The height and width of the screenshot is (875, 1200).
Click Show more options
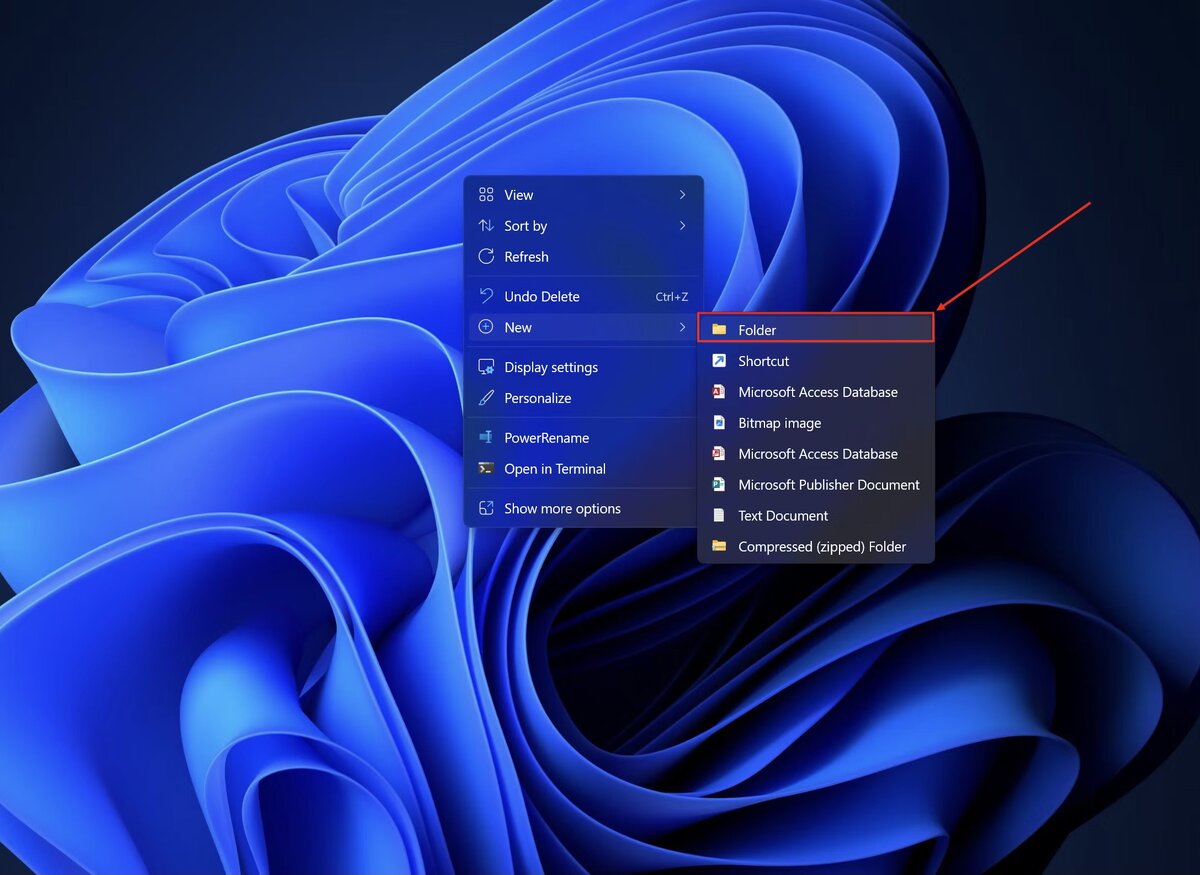pos(583,509)
